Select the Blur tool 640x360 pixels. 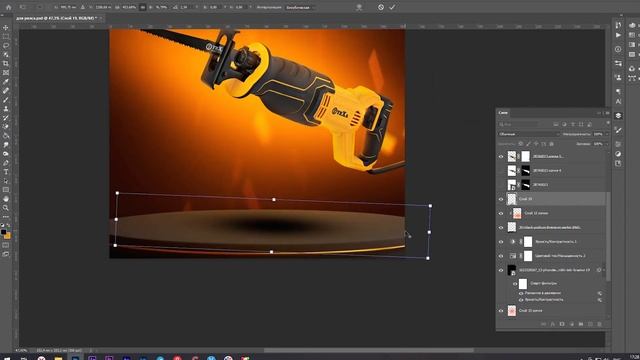pos(6,144)
